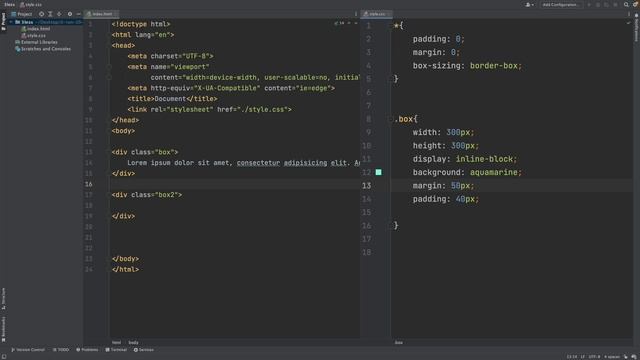Image resolution: width=640 pixels, height=360 pixels.
Task: Open the Project view dropdown
Action: [x=22, y=14]
